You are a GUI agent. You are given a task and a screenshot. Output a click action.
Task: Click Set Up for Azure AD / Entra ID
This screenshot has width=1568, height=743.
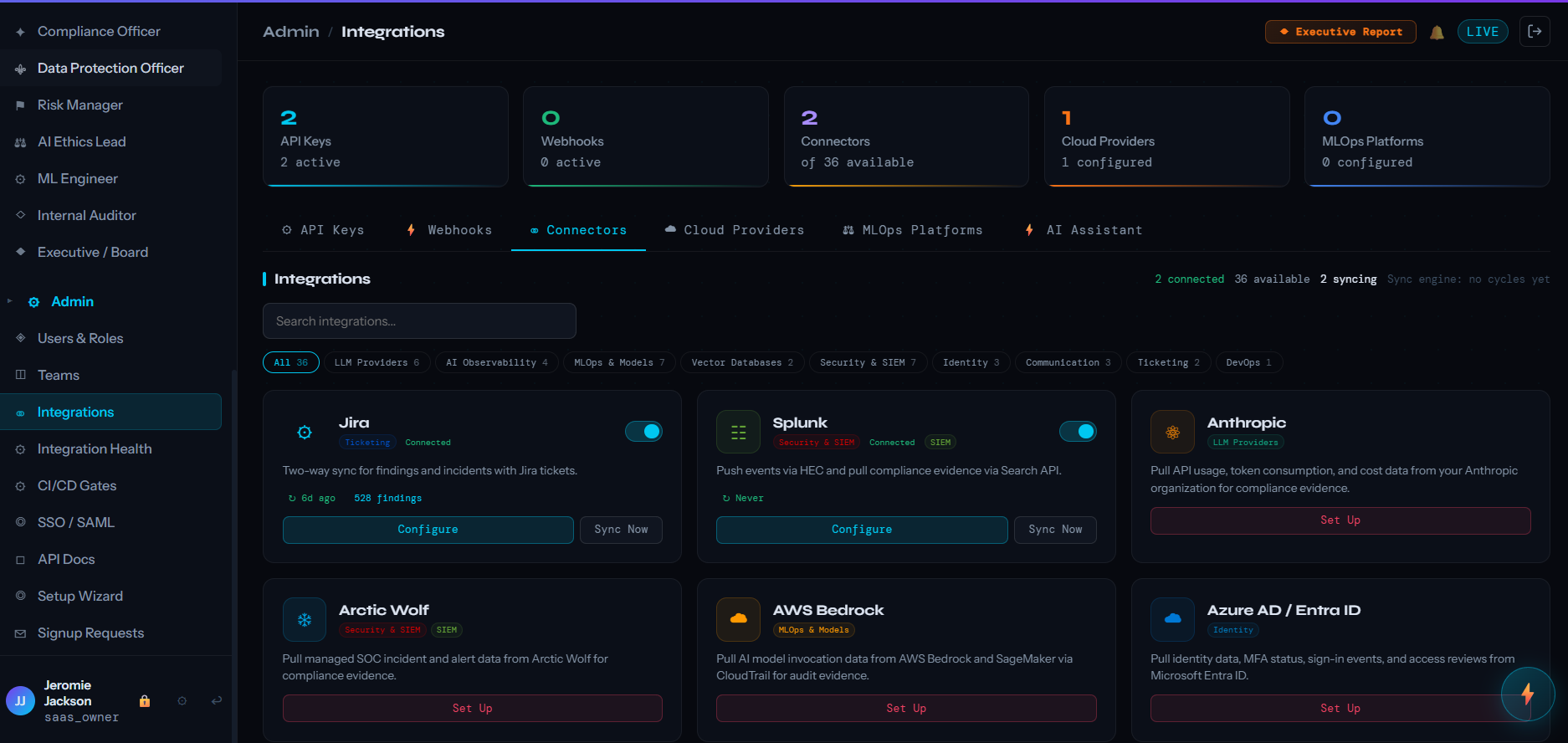1340,708
